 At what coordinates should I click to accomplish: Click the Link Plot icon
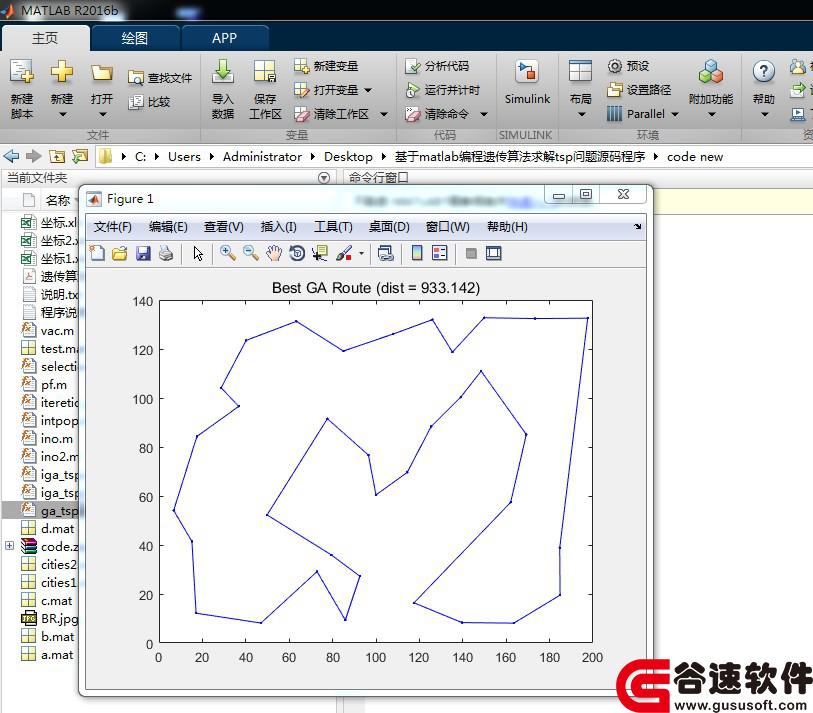tap(385, 253)
